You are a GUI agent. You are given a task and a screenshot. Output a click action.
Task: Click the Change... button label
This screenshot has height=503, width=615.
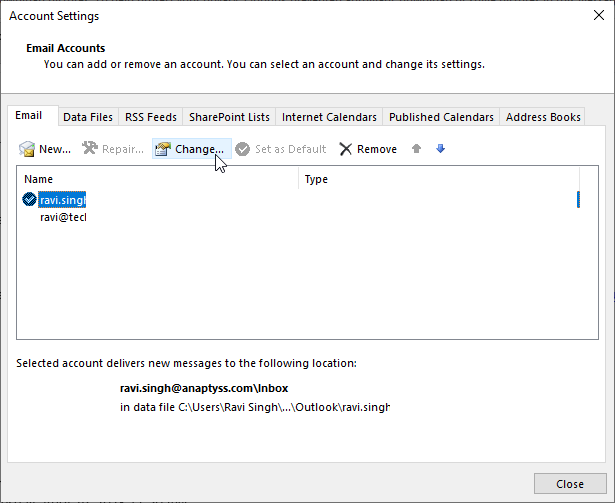point(199,149)
